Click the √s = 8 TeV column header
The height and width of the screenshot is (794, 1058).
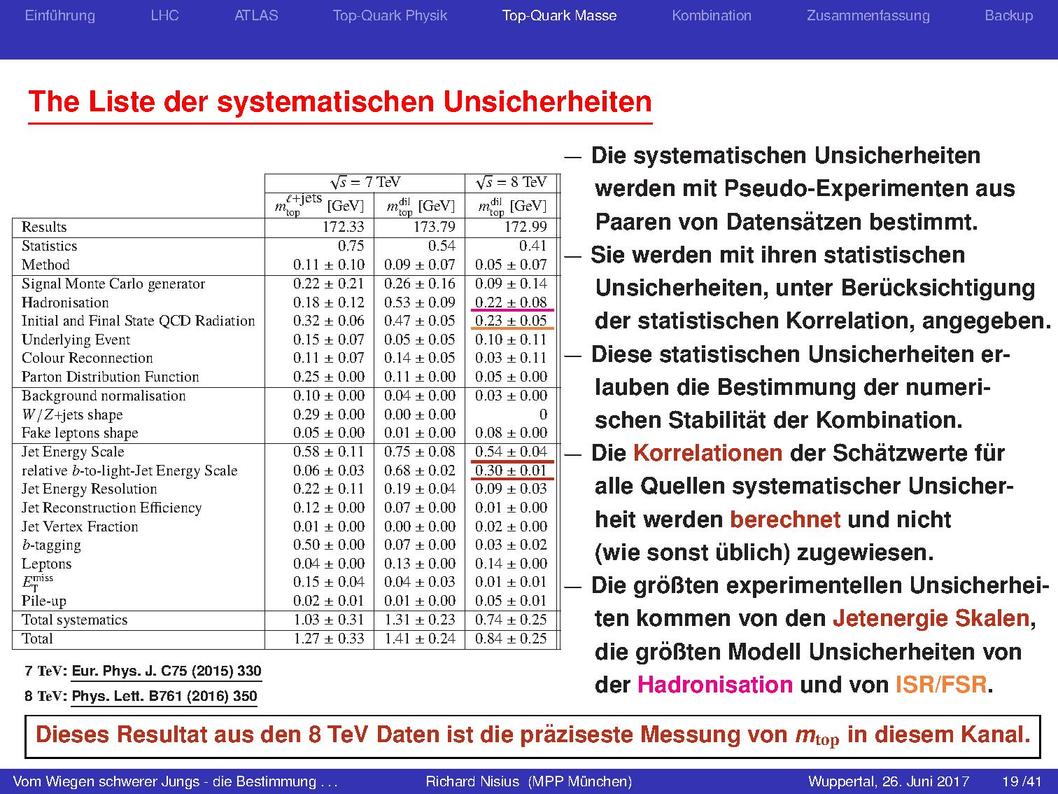click(x=511, y=183)
